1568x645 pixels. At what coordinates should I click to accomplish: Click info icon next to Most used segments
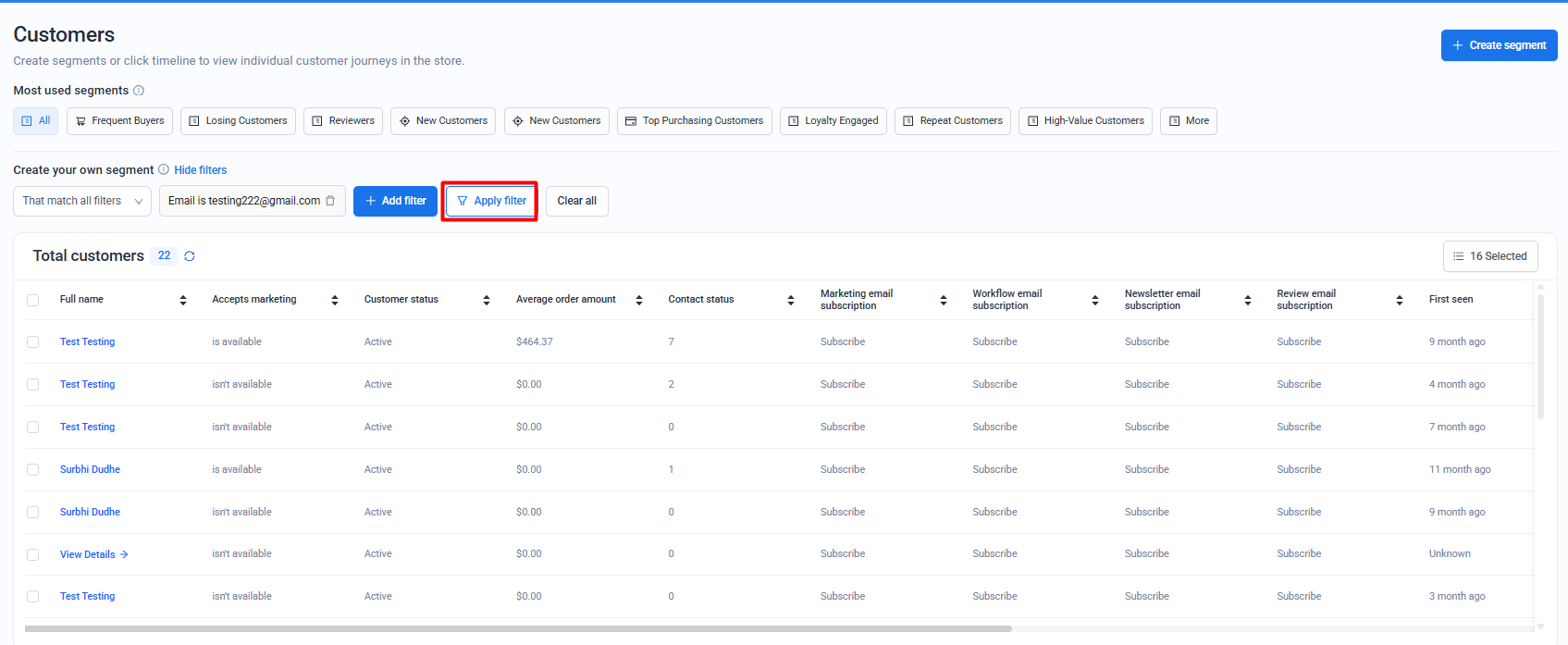(x=139, y=91)
